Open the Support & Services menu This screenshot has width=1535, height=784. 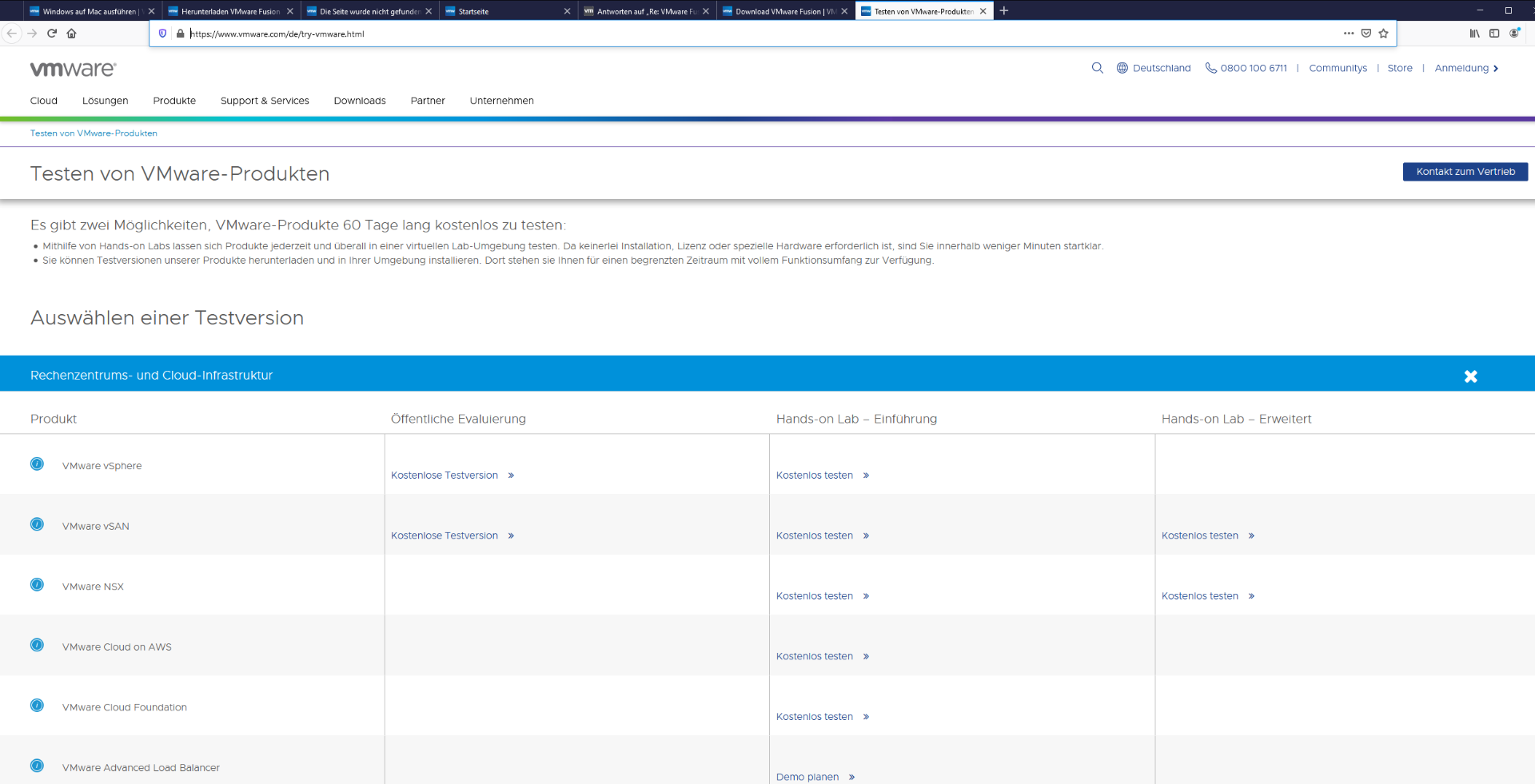tap(265, 101)
